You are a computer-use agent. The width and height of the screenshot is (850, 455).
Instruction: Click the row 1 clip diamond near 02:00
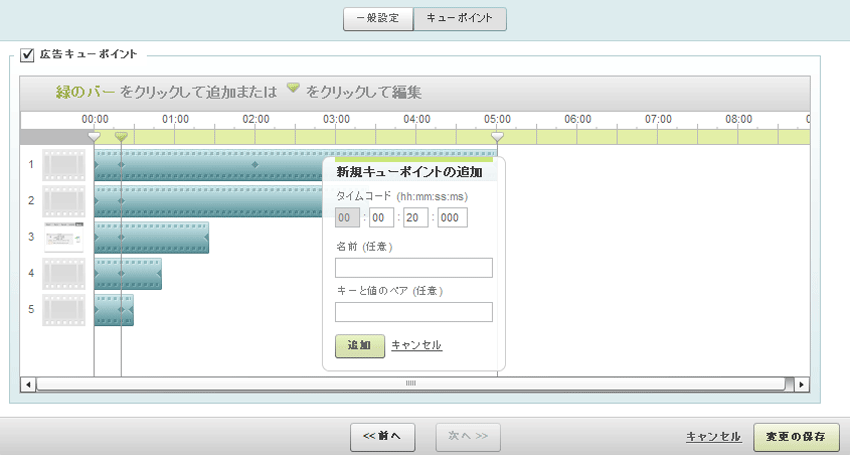[x=255, y=164]
